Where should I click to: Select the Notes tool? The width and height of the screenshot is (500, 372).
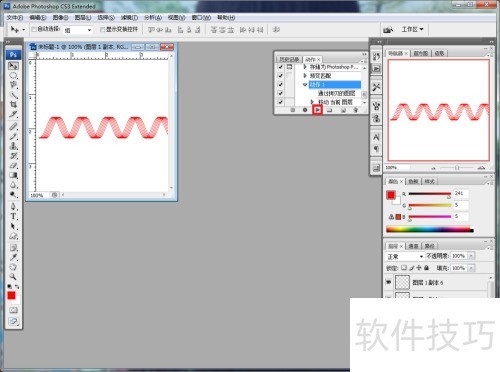(13, 247)
